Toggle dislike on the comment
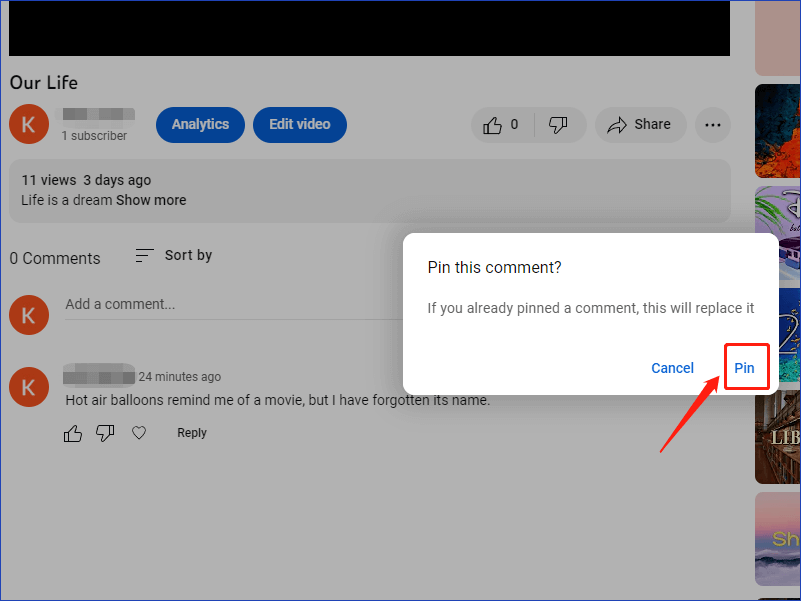 [105, 432]
